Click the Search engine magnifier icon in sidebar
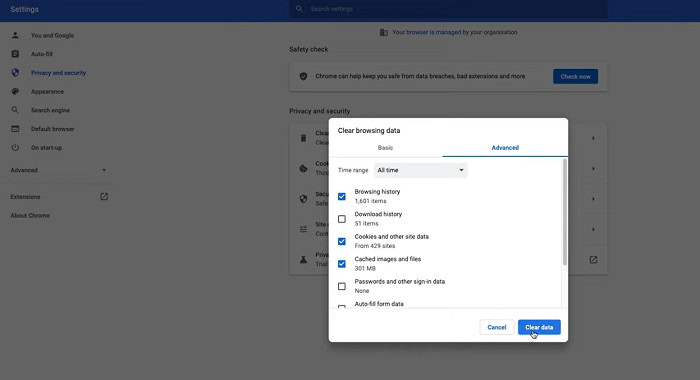 coord(15,110)
